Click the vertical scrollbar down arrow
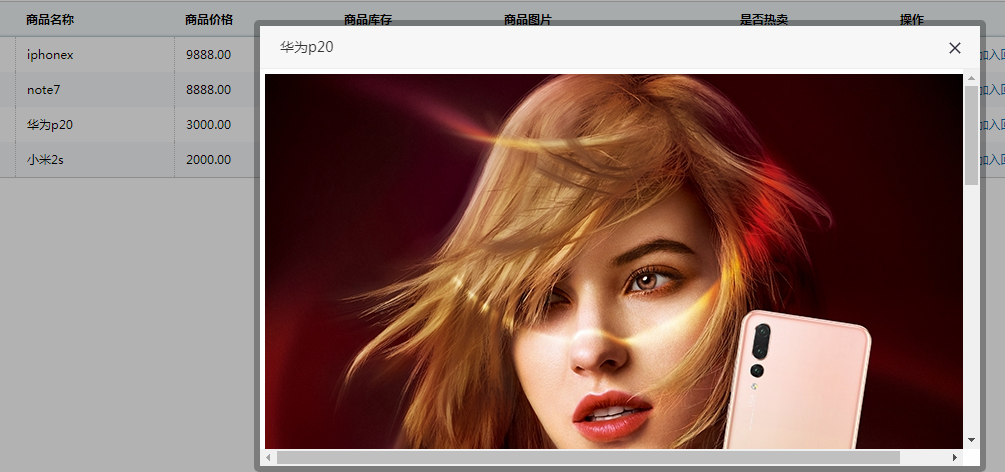Screen dimensions: 1005x472 [971, 440]
